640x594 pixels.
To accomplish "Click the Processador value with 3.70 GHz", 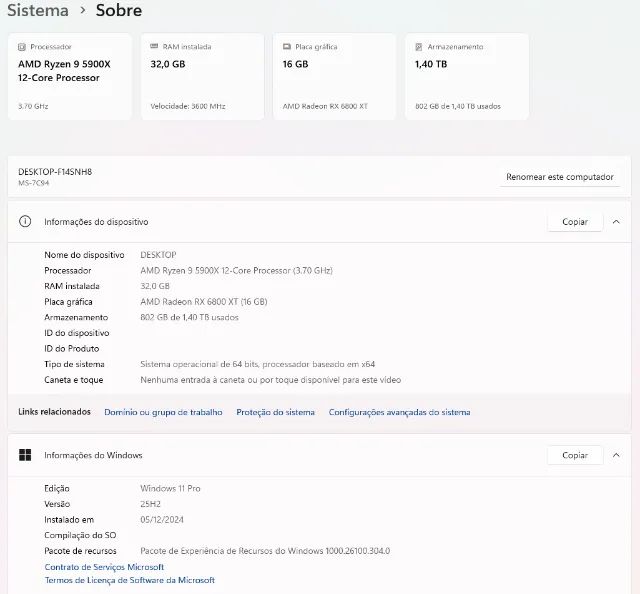I will pos(236,271).
